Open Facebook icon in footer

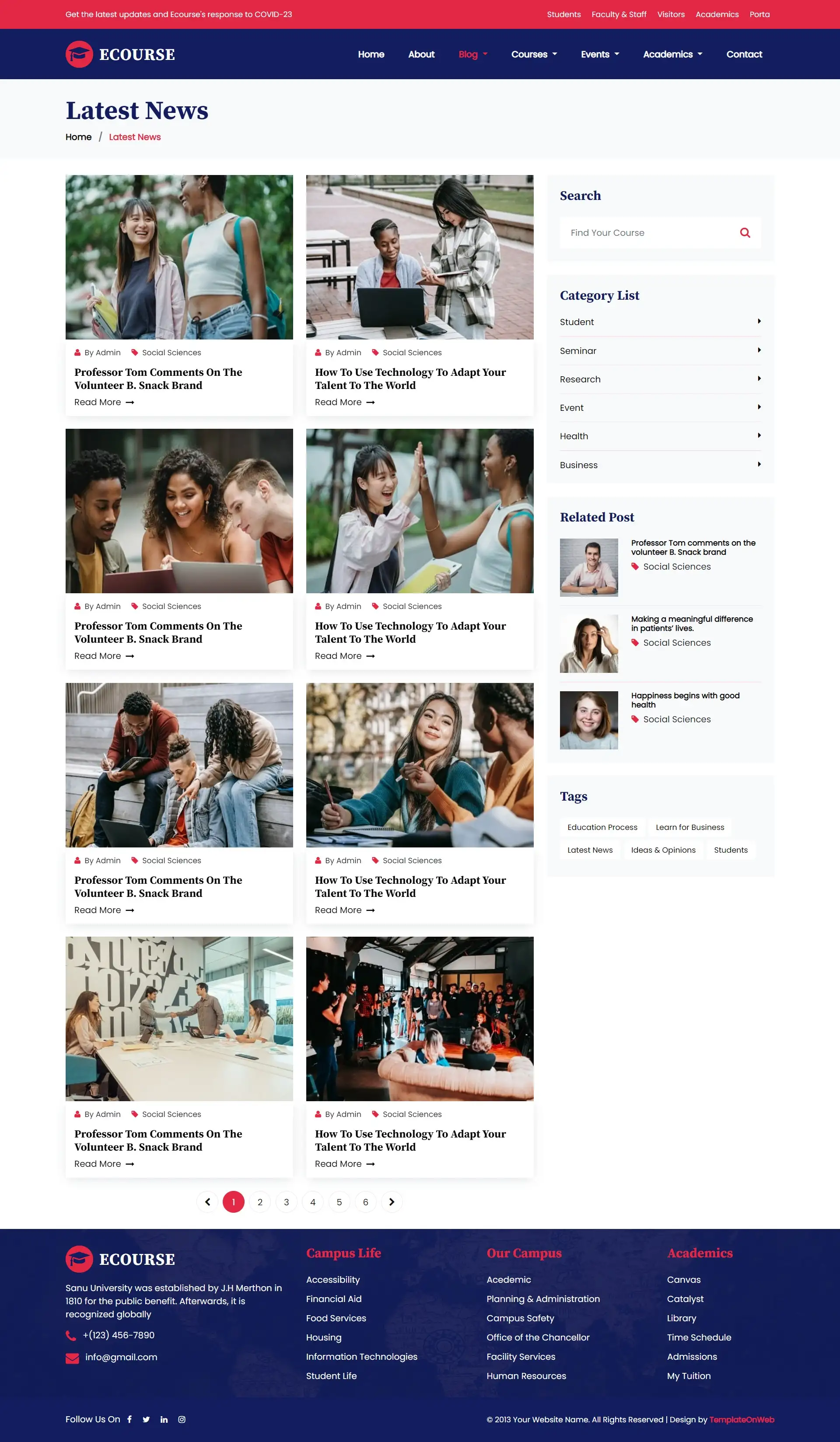pyautogui.click(x=130, y=1419)
